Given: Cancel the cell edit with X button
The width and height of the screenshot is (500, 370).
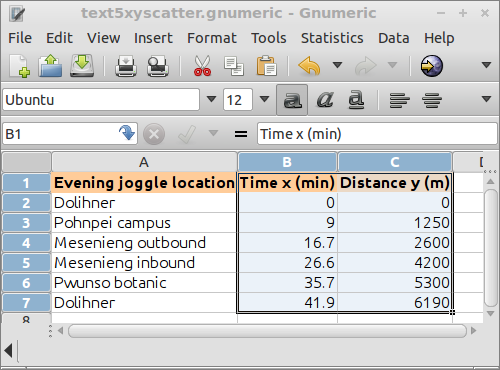Looking at the screenshot, I should pyautogui.click(x=154, y=134).
